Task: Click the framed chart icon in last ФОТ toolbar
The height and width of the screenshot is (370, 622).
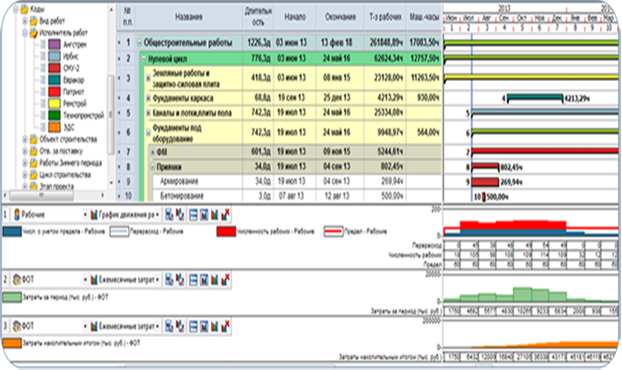Action: [x=204, y=326]
